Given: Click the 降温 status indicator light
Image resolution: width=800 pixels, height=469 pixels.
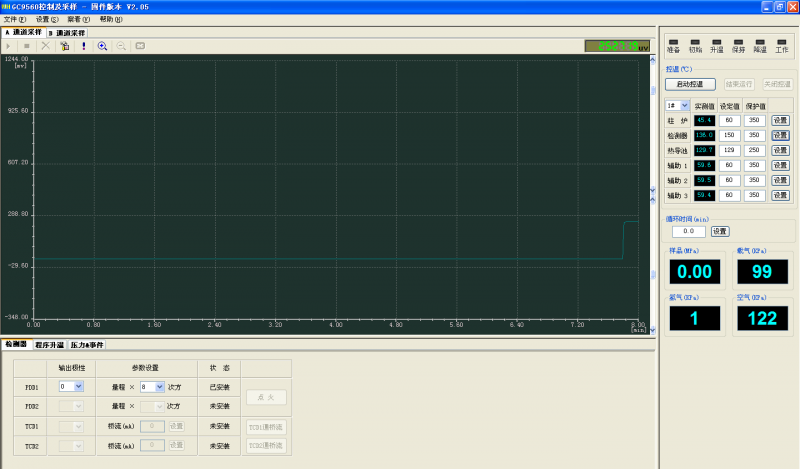Looking at the screenshot, I should 760,42.
